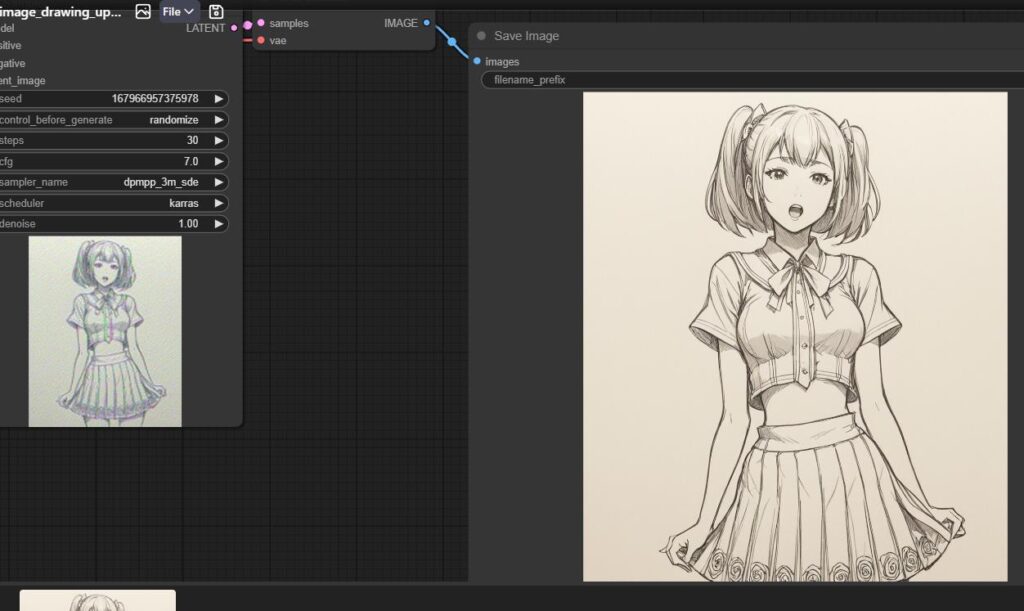The image size is (1024, 611).
Task: Change sampler_name dpmpp_3m_sde selection
Action: [114, 182]
